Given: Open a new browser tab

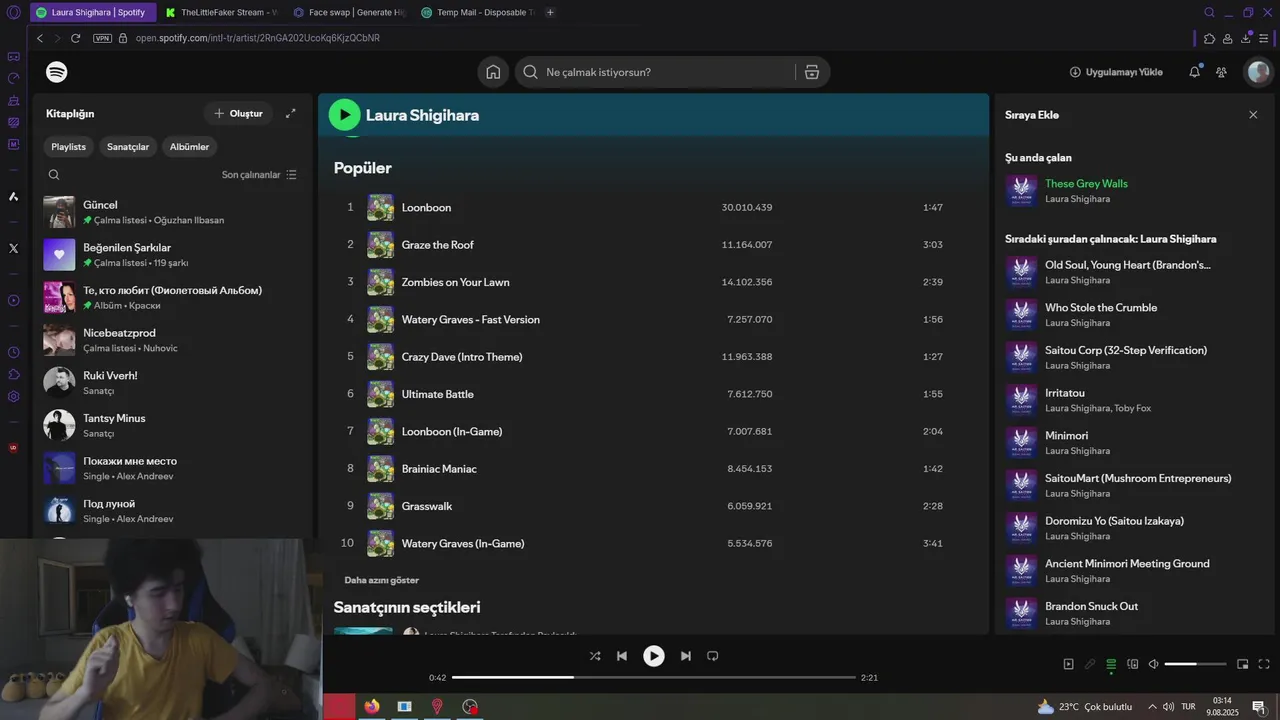Looking at the screenshot, I should point(550,12).
